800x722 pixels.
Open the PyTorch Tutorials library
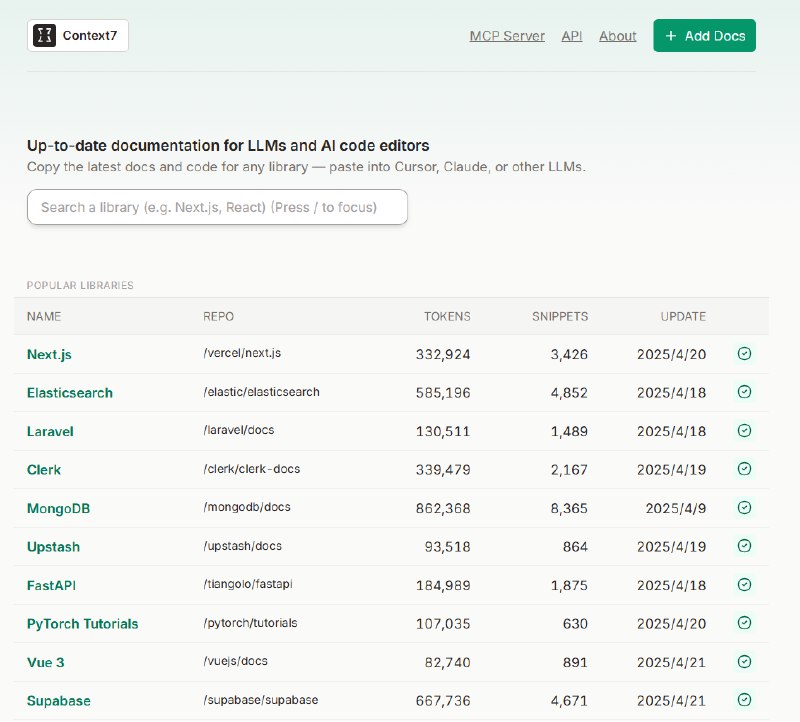tap(82, 624)
